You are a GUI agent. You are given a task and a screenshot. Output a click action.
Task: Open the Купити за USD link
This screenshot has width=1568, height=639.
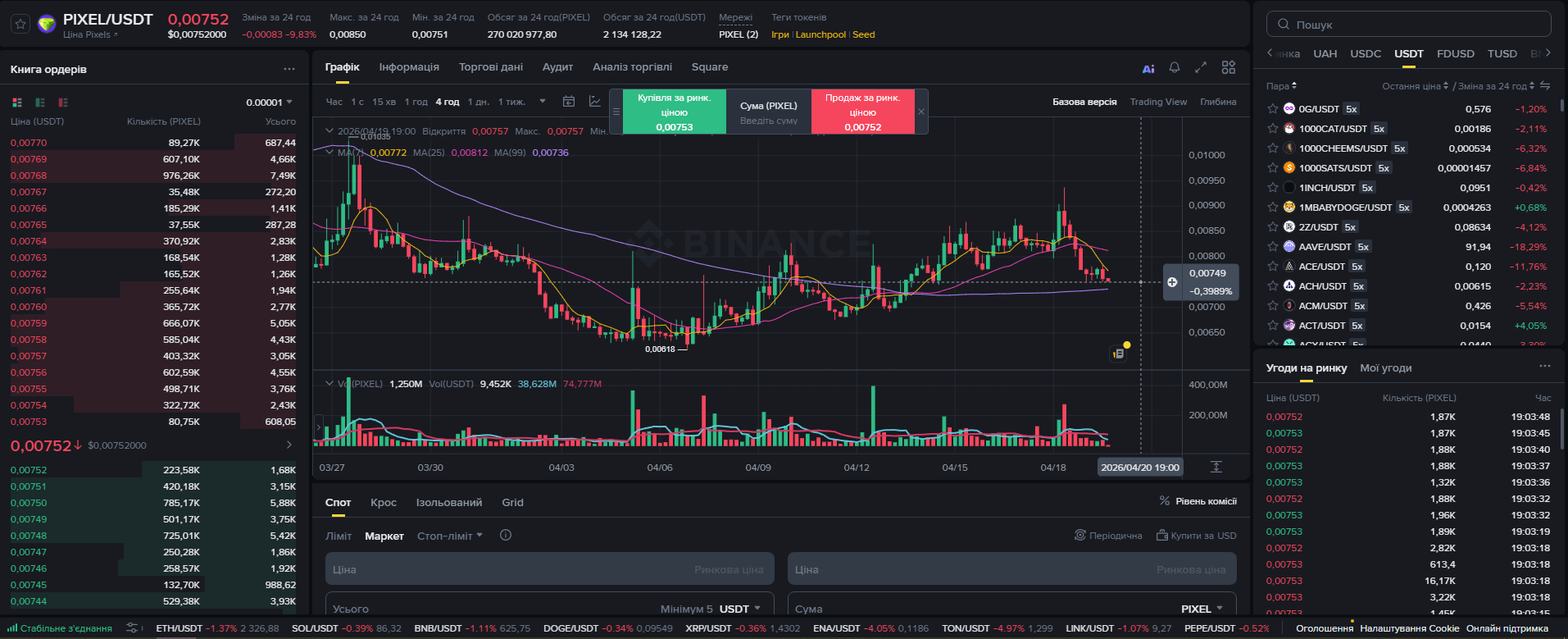[x=1197, y=535]
